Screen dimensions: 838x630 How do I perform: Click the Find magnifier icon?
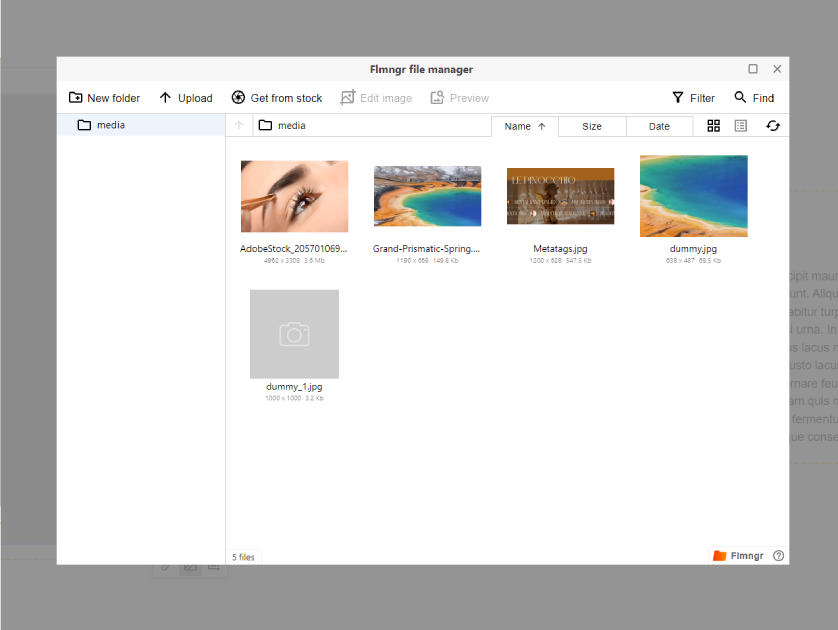pyautogui.click(x=740, y=97)
